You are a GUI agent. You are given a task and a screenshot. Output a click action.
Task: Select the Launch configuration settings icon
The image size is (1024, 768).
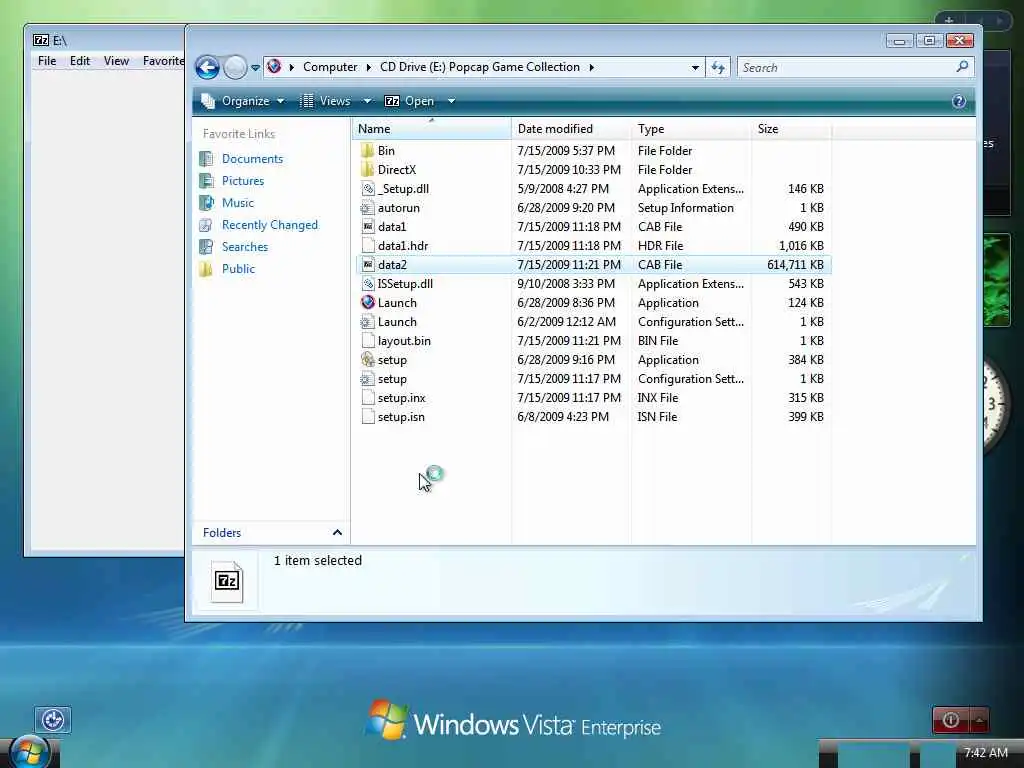368,321
